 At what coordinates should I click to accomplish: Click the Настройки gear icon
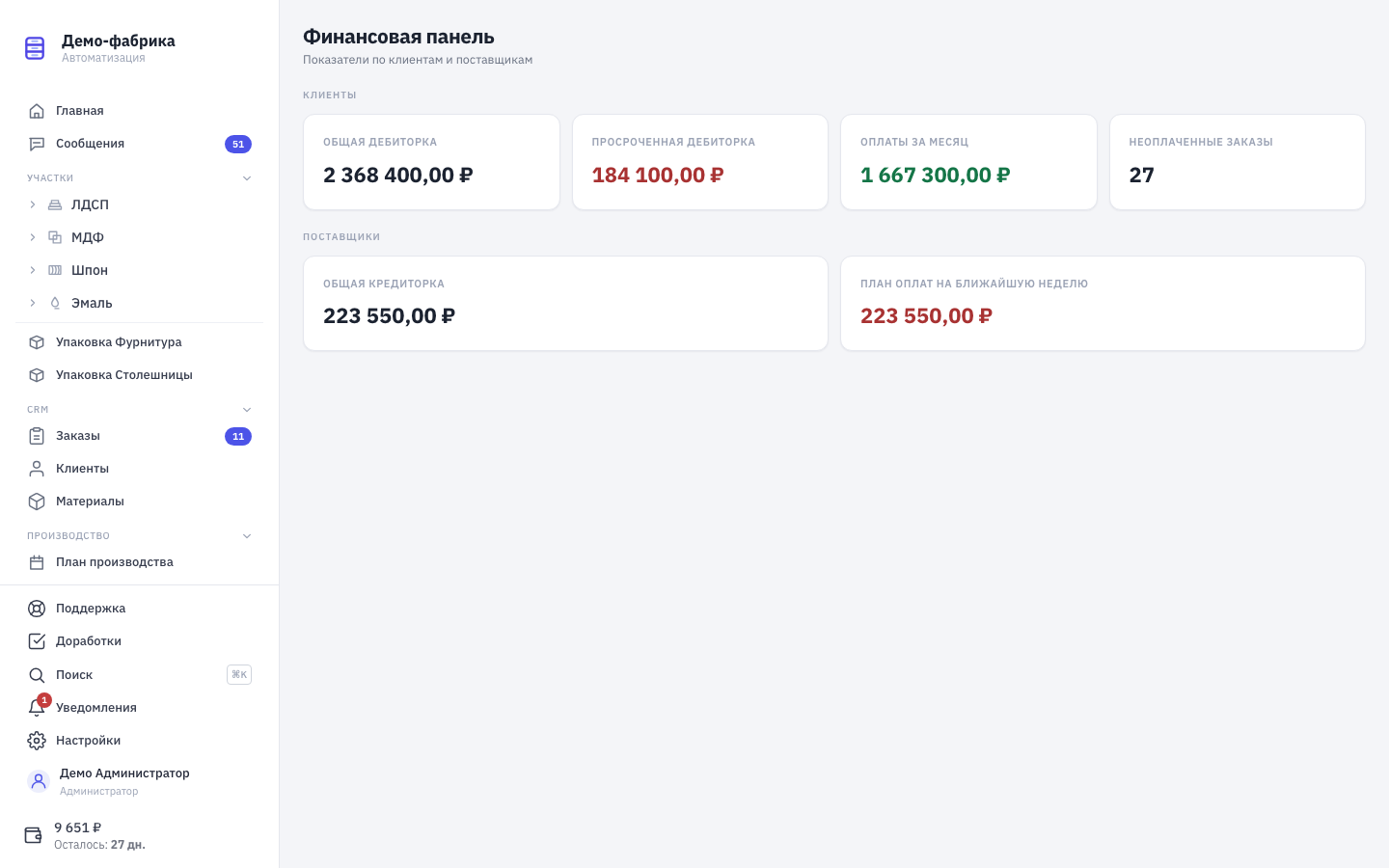coord(37,741)
